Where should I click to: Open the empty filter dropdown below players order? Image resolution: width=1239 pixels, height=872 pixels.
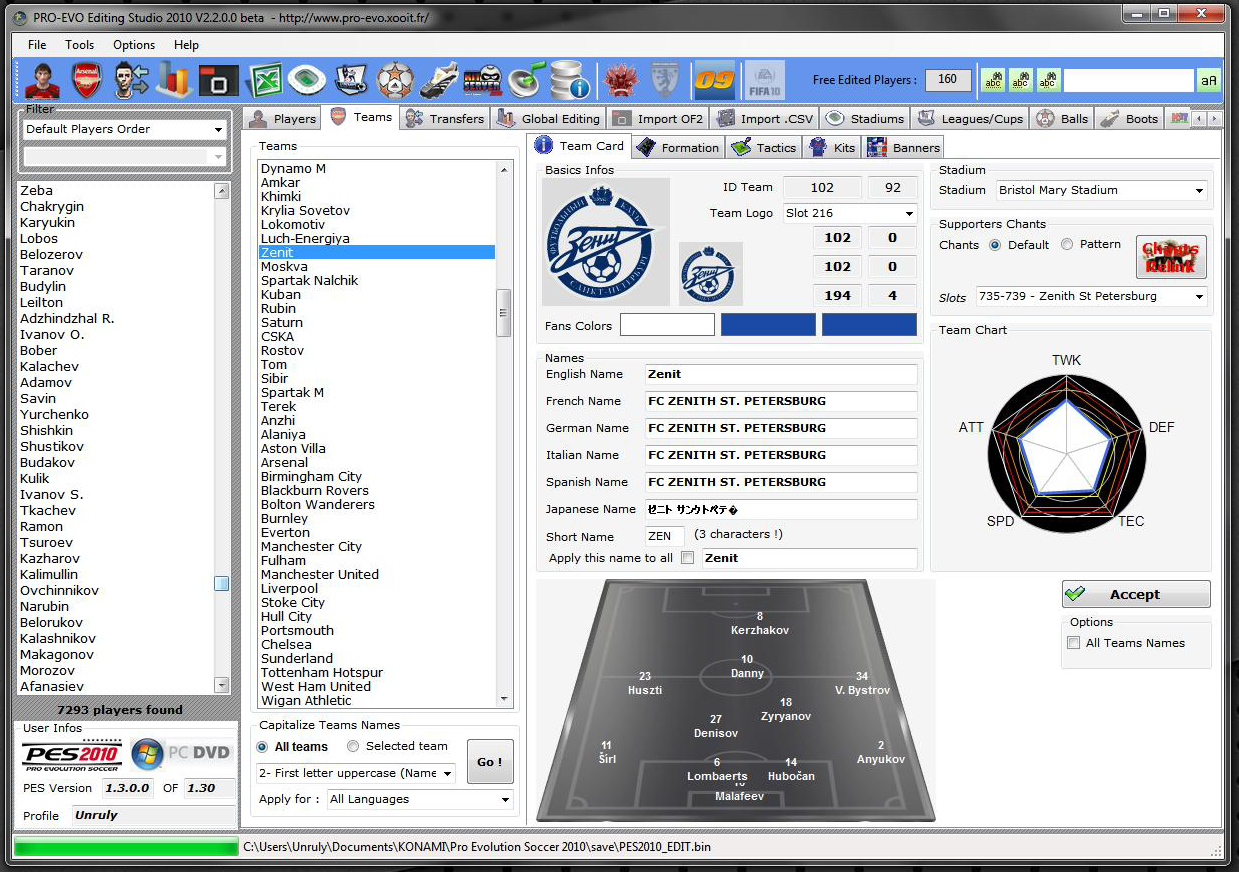pyautogui.click(x=124, y=156)
